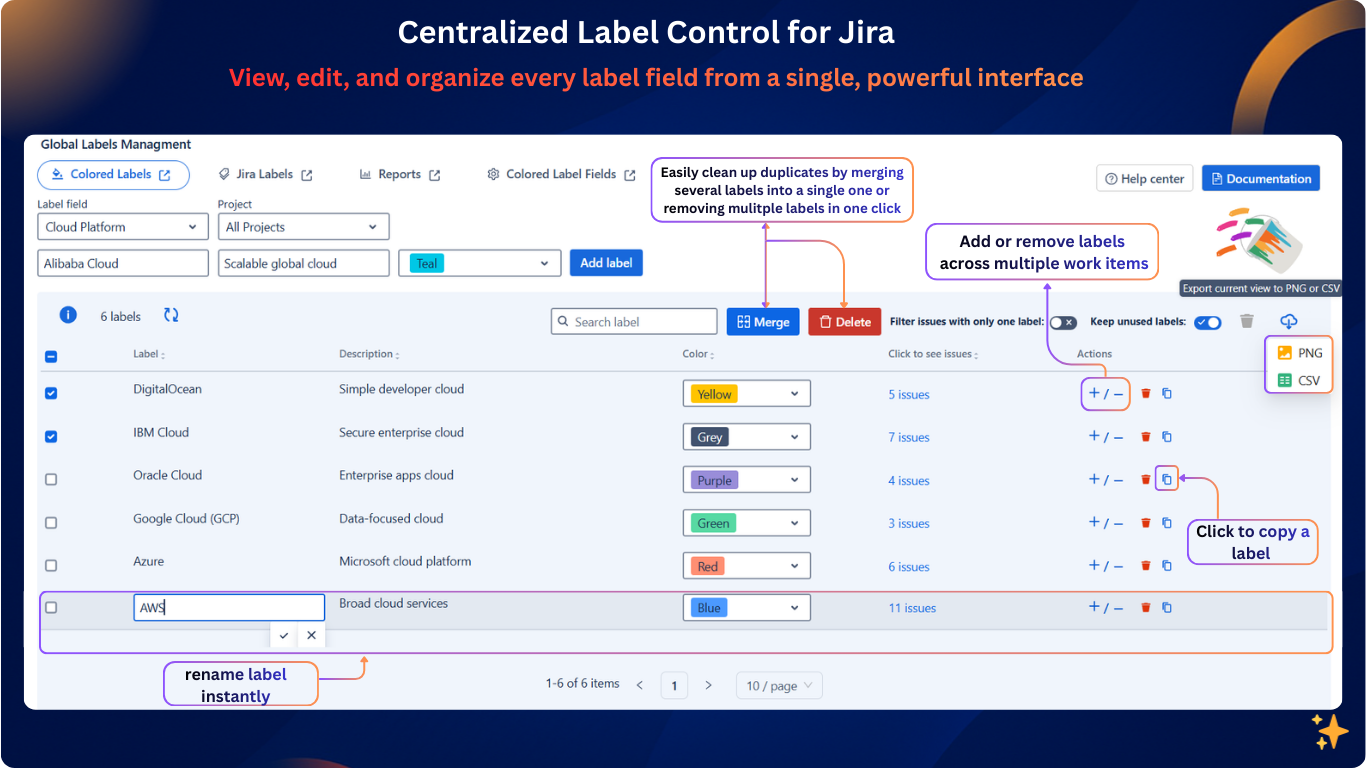Viewport: 1366px width, 768px height.
Task: Uncheck the DigitalOcean row checkbox
Action: [x=51, y=393]
